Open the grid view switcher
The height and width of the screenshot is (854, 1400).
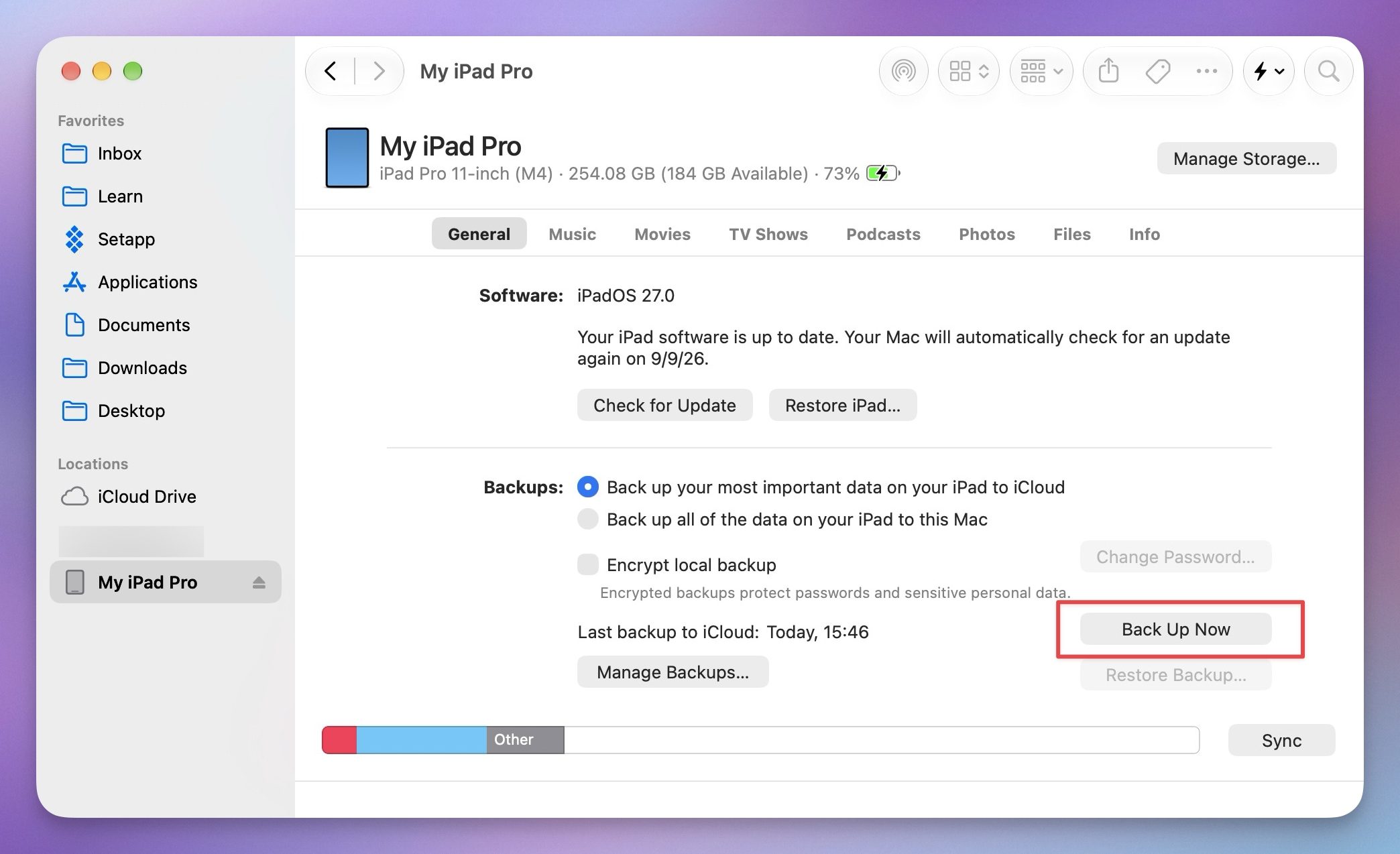[x=969, y=71]
